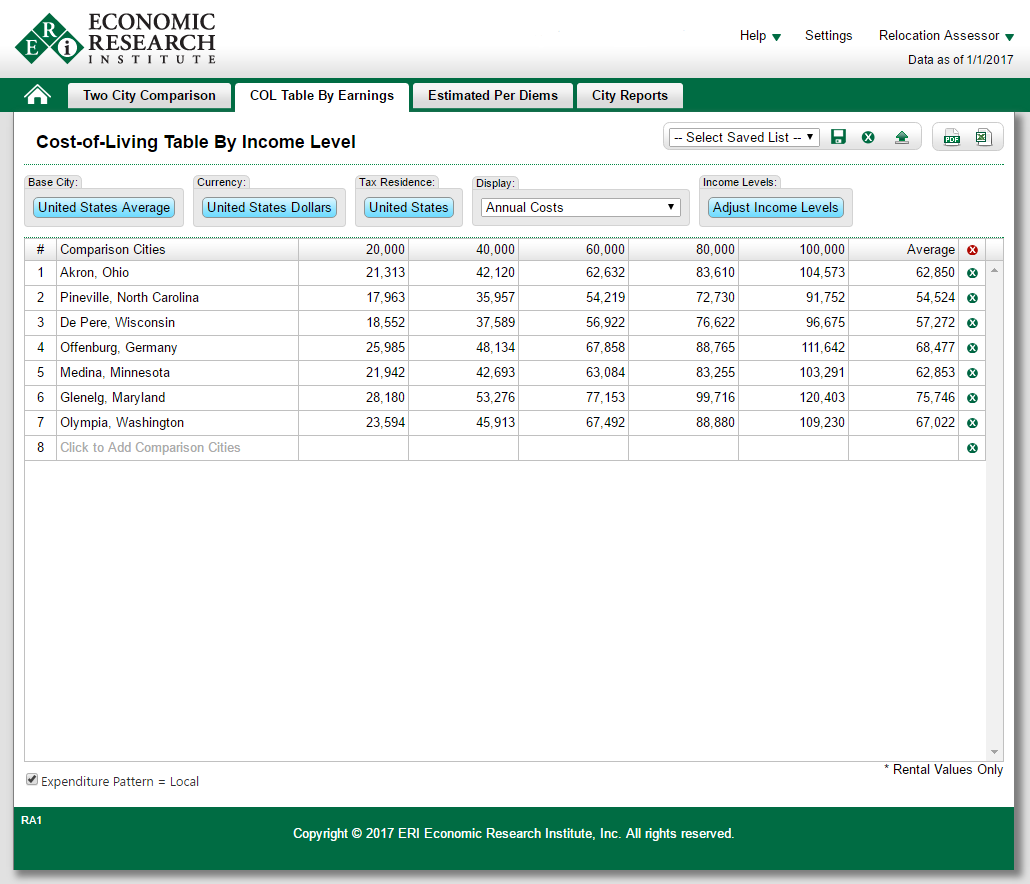Click scrollbar up arrow of table

995,271
